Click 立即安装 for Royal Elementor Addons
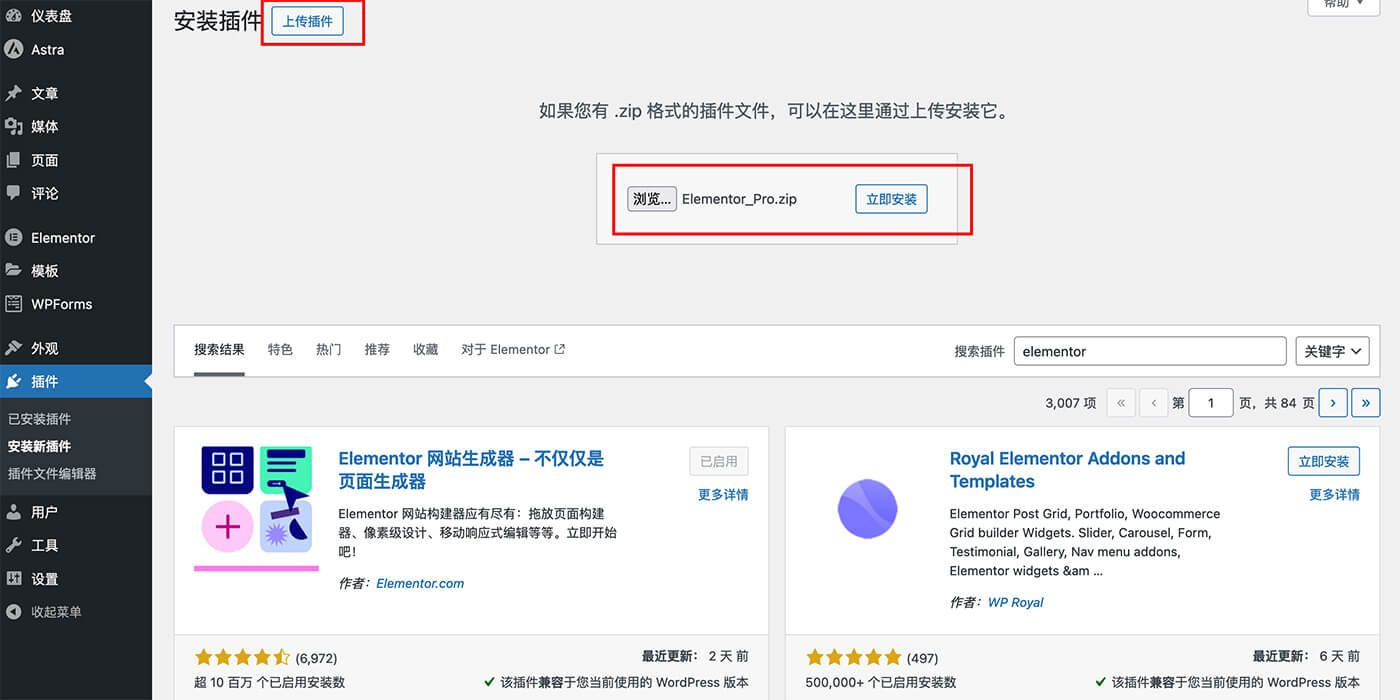The width and height of the screenshot is (1400, 700). click(1324, 461)
